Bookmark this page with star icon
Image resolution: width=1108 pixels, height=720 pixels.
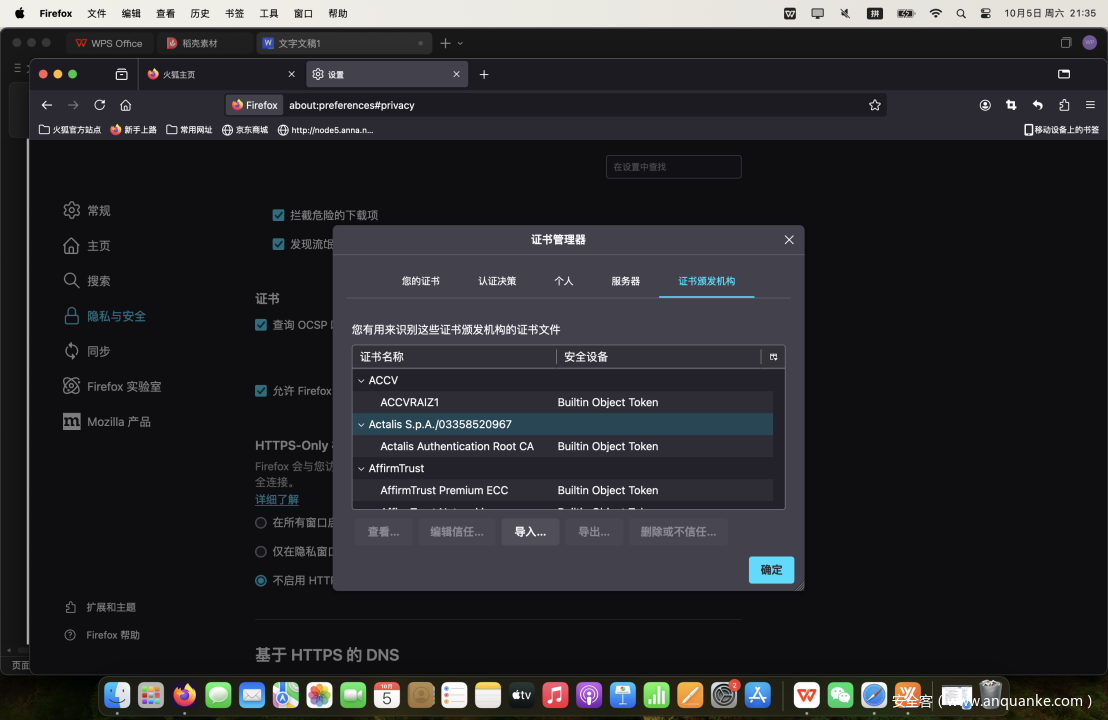click(x=875, y=105)
